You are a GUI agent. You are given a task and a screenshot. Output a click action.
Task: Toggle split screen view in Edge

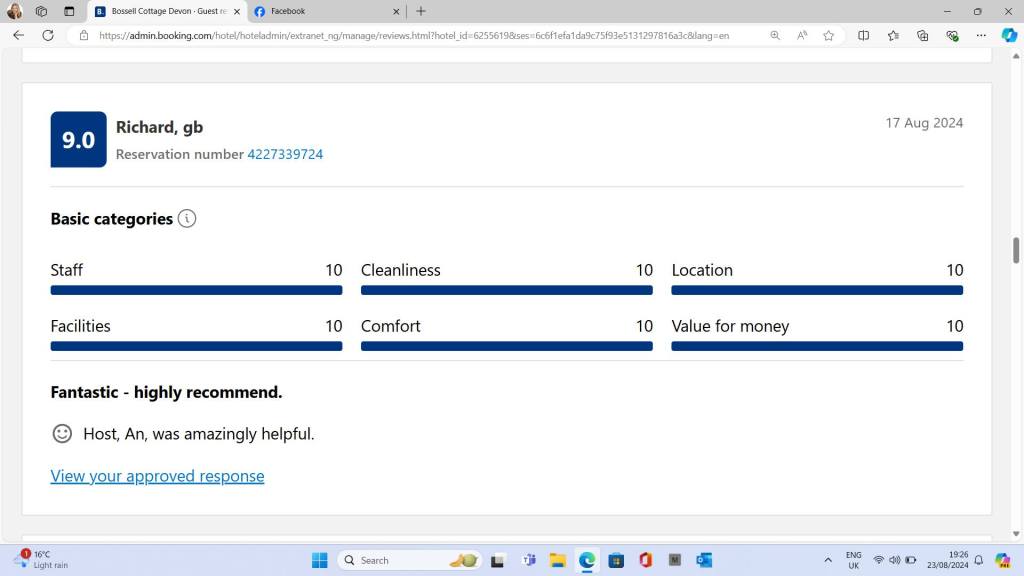[x=864, y=35]
